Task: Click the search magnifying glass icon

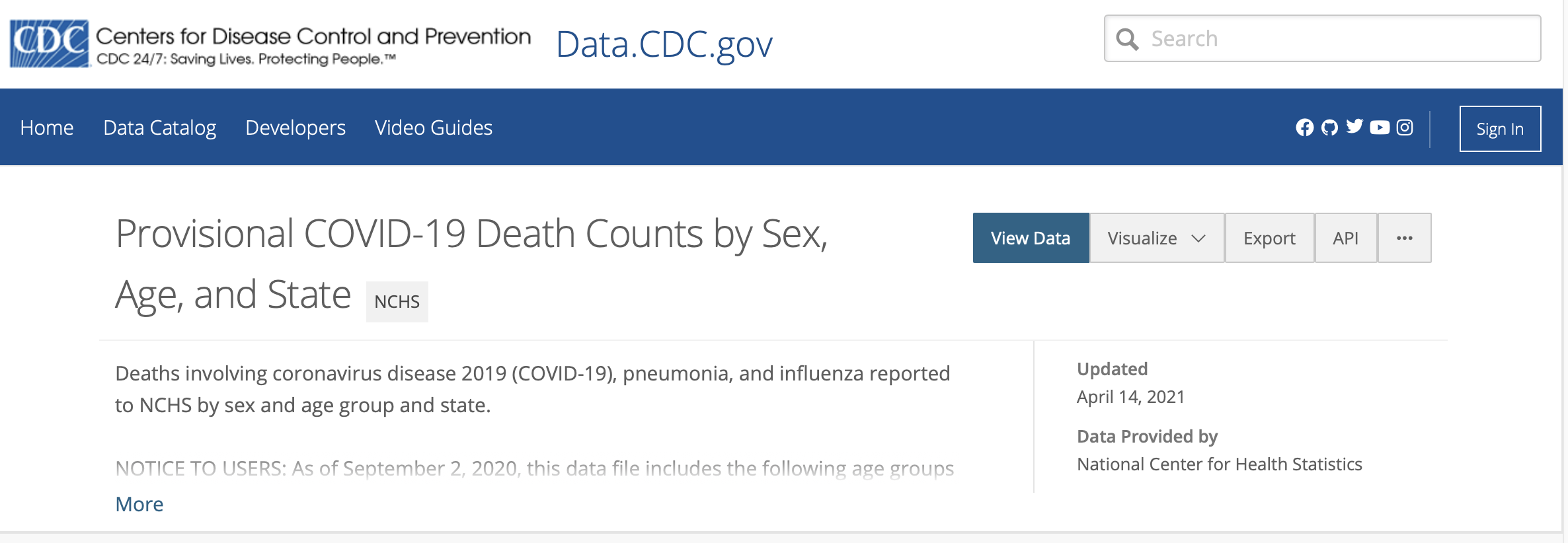Action: coord(1127,40)
